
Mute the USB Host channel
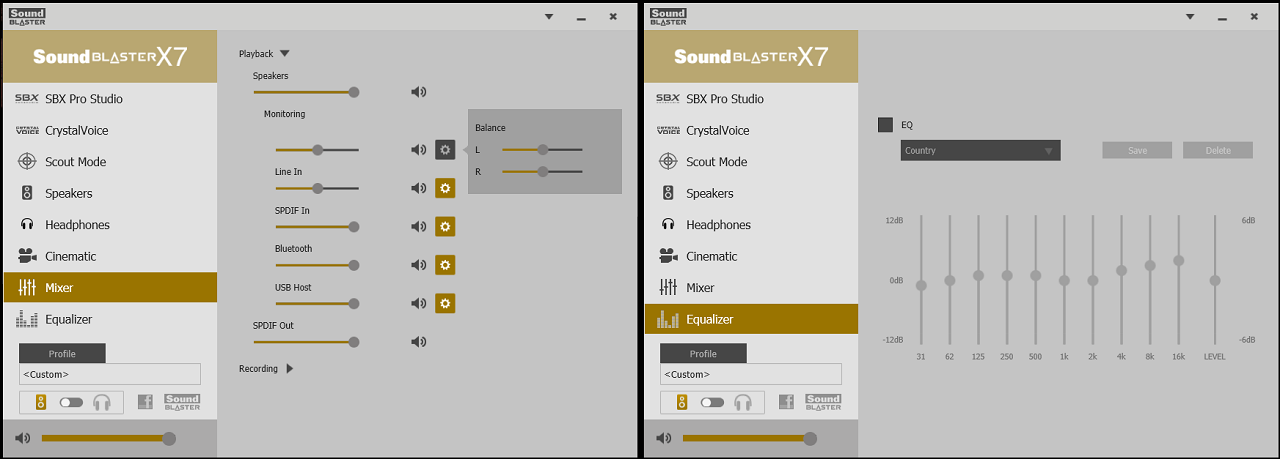(x=418, y=303)
